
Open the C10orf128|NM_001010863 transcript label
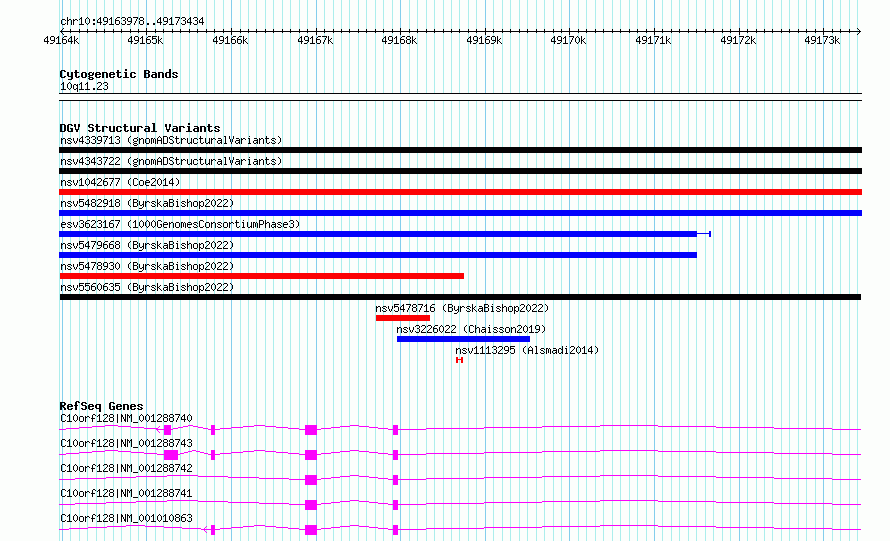(126, 518)
